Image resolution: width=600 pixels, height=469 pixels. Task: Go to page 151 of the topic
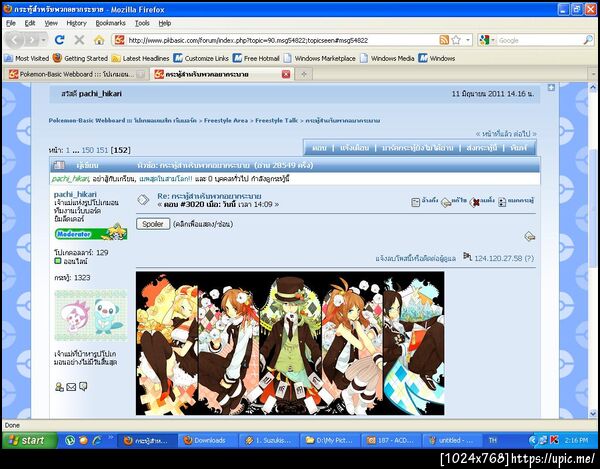pyautogui.click(x=102, y=150)
